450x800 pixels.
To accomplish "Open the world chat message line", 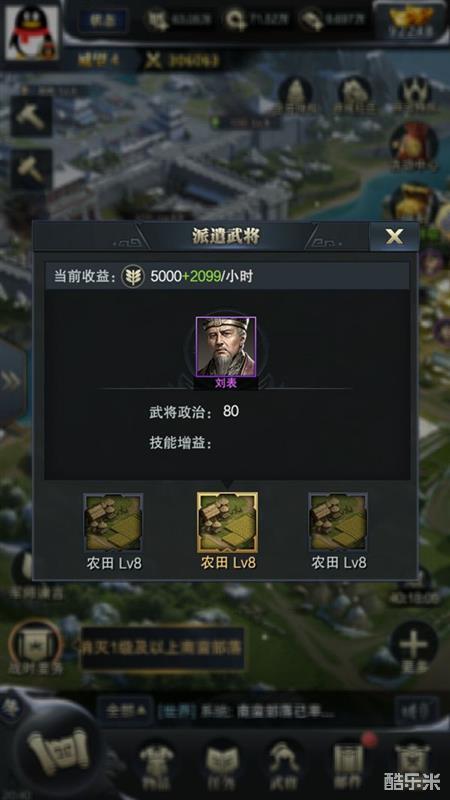I will click(273, 711).
